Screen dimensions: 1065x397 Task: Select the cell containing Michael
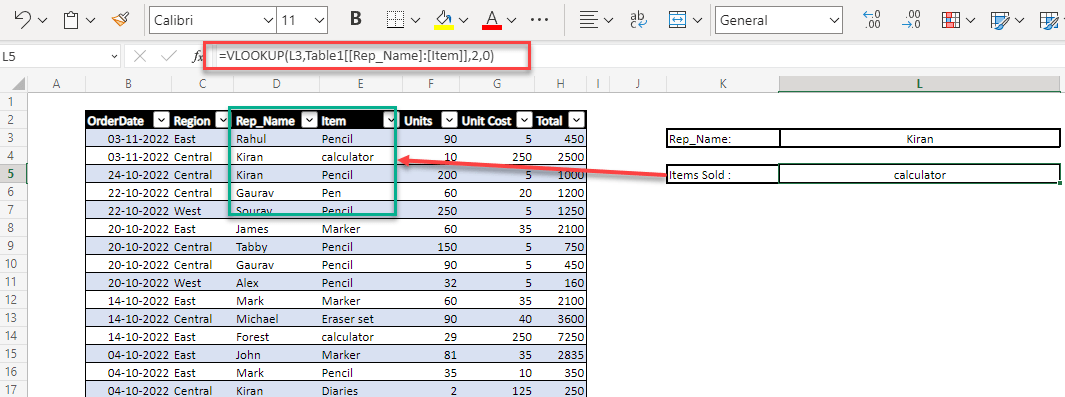276,318
